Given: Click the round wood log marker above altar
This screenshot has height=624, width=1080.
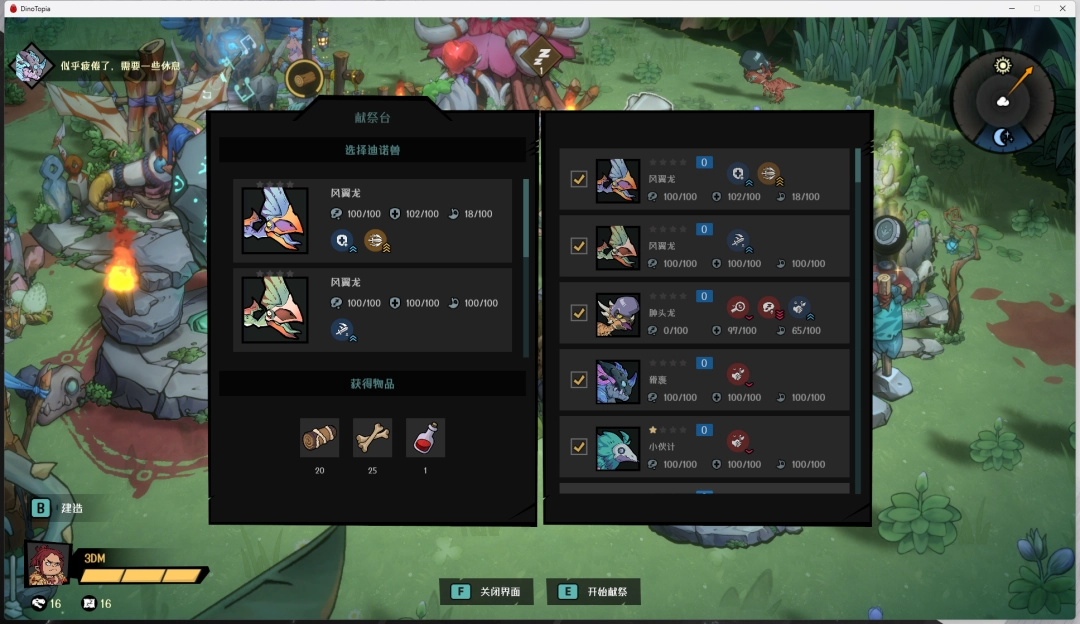Looking at the screenshot, I should tap(304, 79).
